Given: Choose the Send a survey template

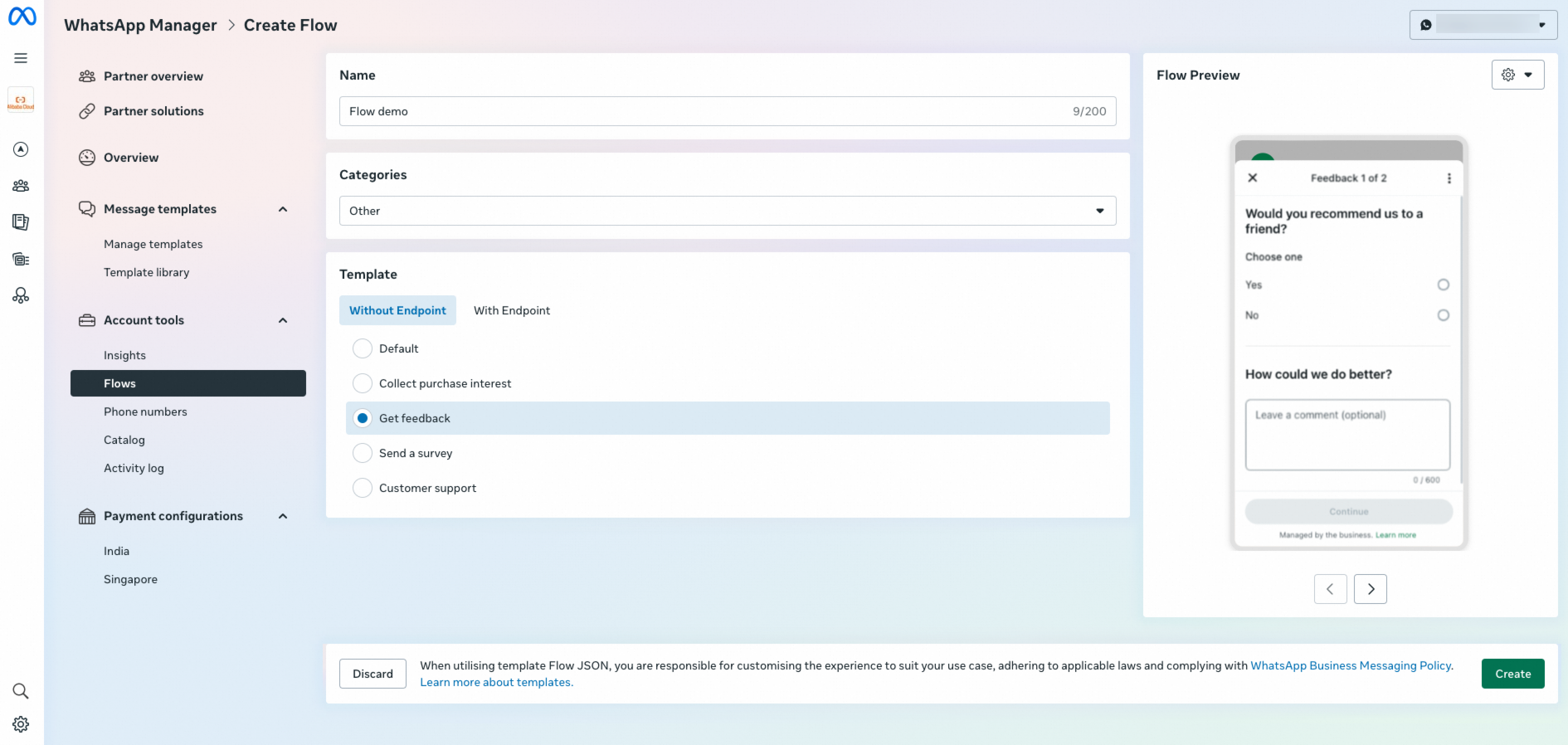Looking at the screenshot, I should (363, 453).
